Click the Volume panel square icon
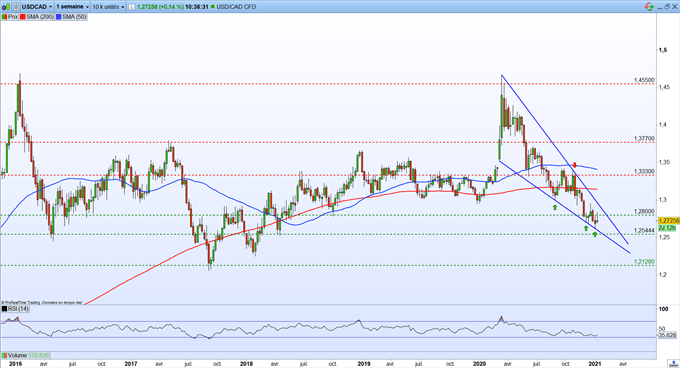The width and height of the screenshot is (680, 368). coord(4,355)
